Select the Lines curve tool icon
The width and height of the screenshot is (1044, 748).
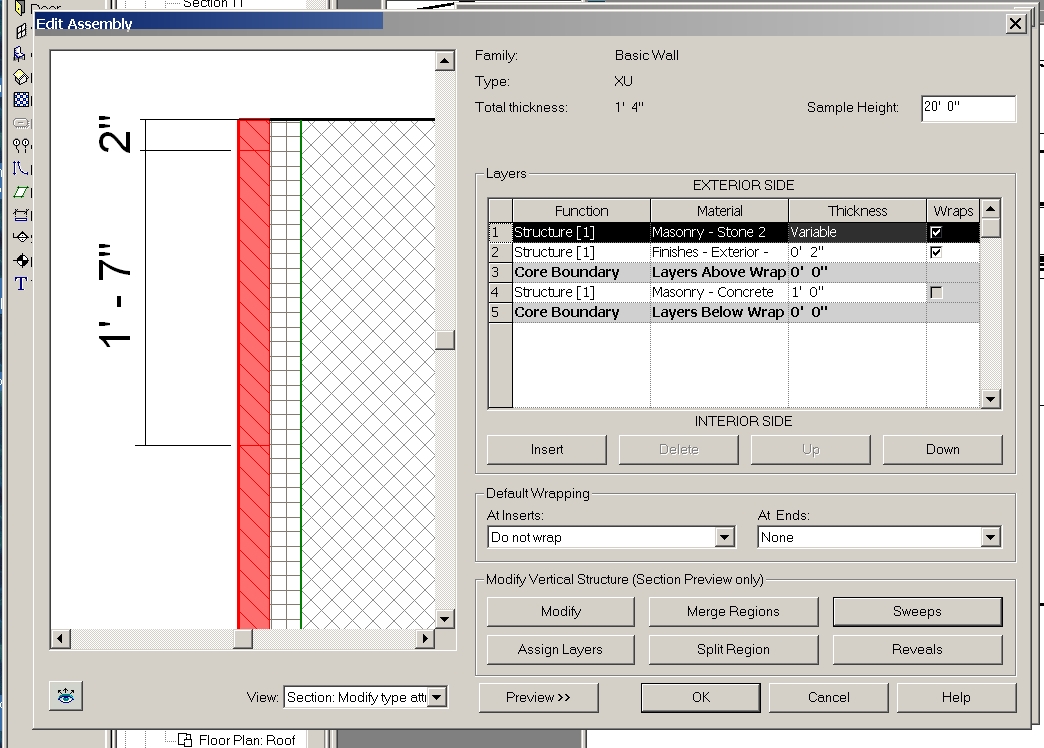[x=21, y=168]
